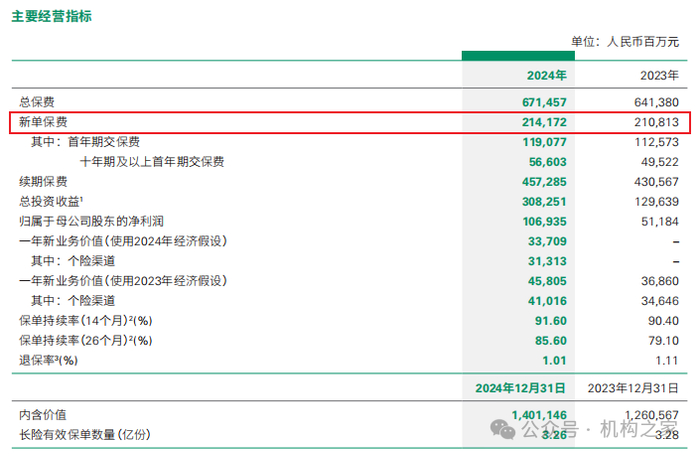Image resolution: width=700 pixels, height=457 pixels.
Task: Click the value 119,077
Action: click(544, 142)
